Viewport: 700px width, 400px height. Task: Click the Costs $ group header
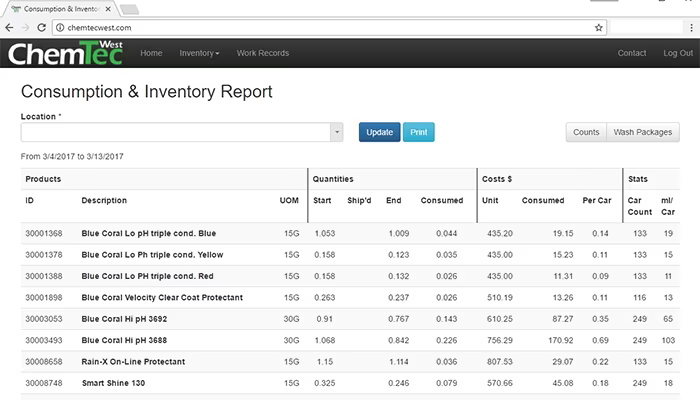[x=497, y=179]
